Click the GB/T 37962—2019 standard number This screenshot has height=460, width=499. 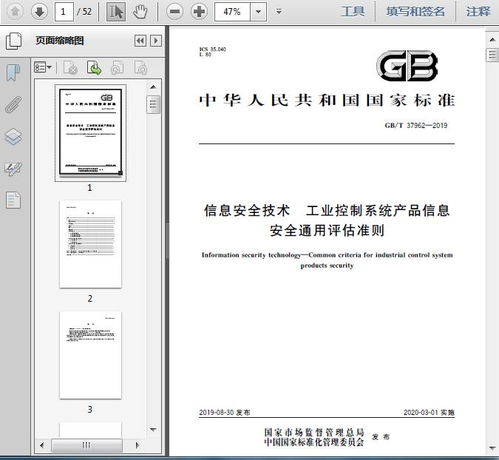(x=416, y=125)
